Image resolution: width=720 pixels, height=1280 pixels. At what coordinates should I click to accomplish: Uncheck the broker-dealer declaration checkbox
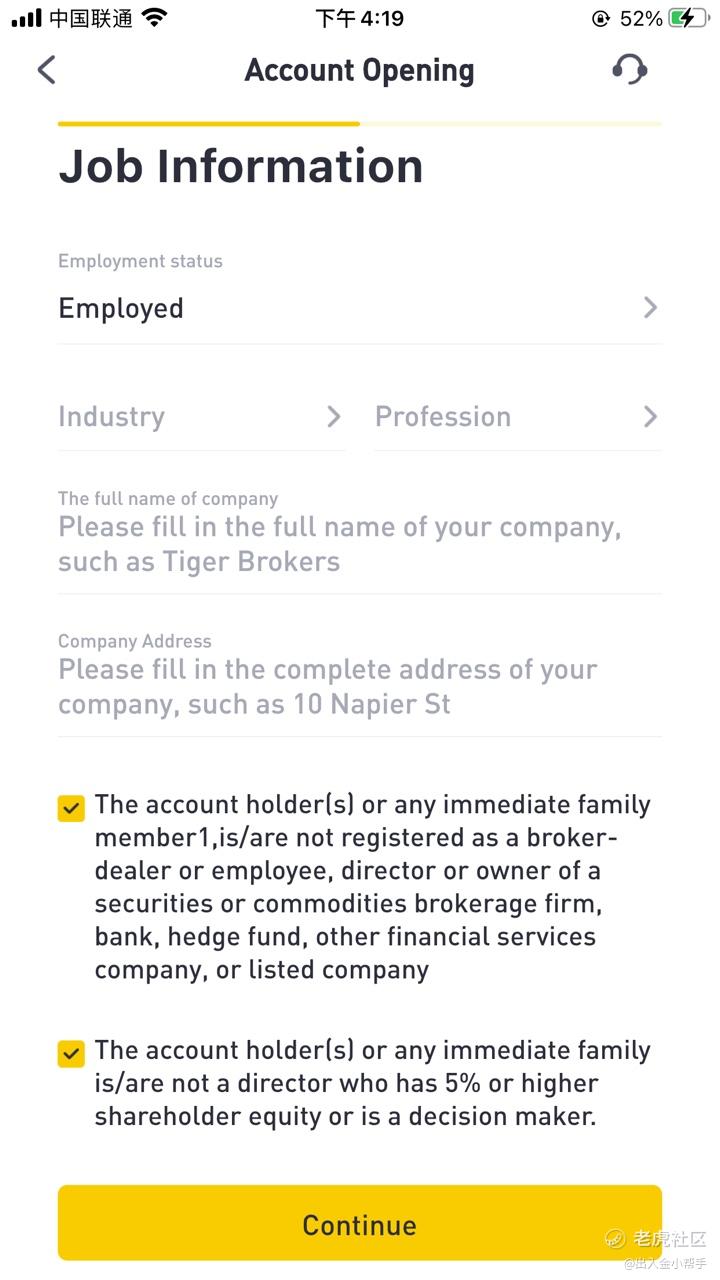point(71,808)
